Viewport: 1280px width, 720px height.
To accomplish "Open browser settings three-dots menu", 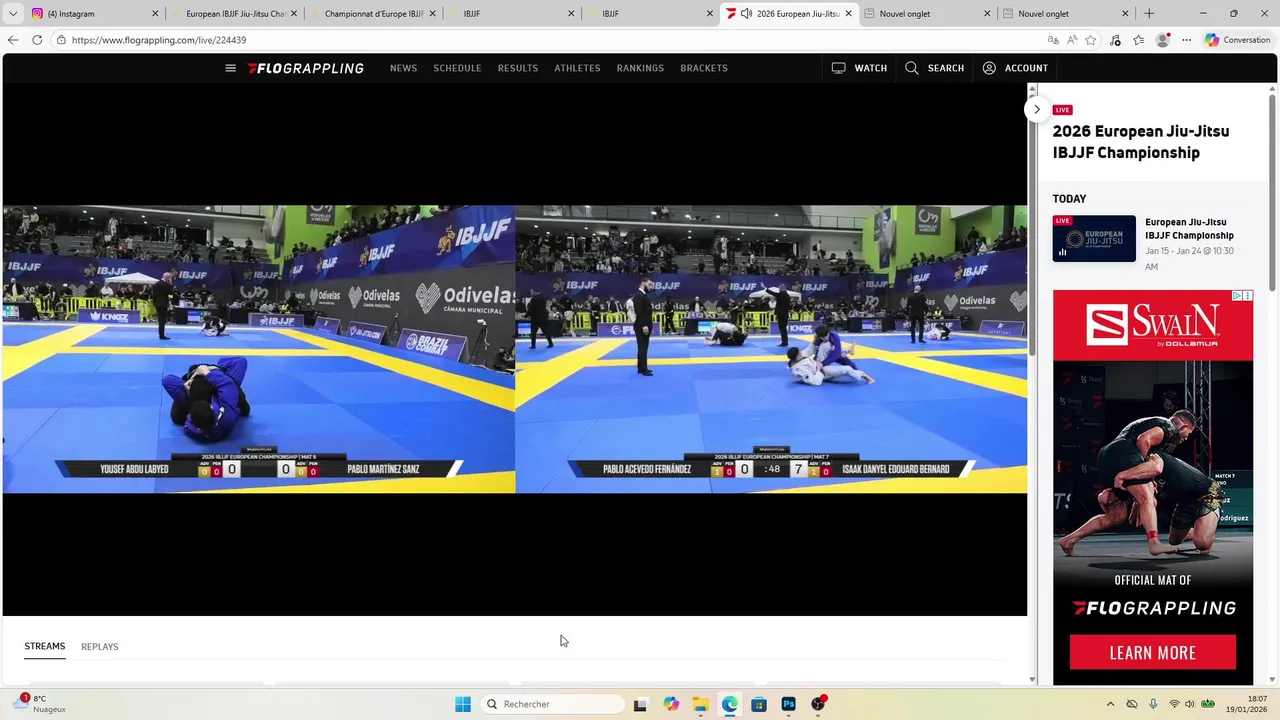I will [1186, 40].
